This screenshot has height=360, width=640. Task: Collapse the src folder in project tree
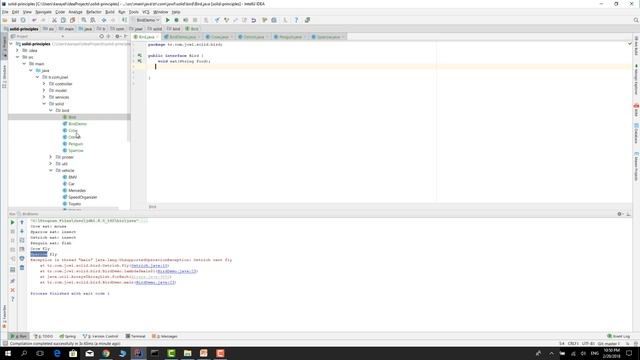(18, 57)
